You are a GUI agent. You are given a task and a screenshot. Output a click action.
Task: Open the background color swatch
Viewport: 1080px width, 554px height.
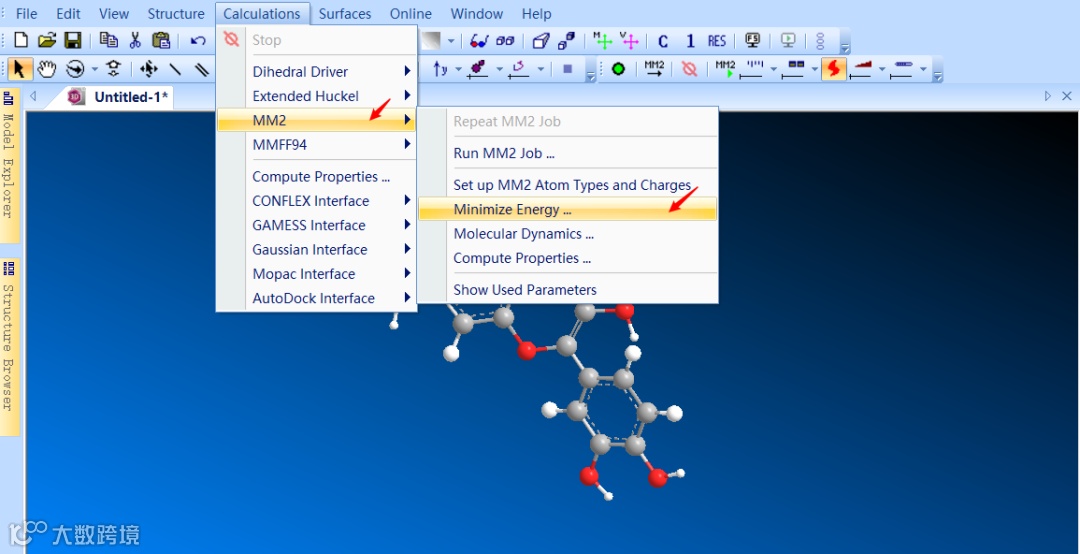[x=430, y=41]
